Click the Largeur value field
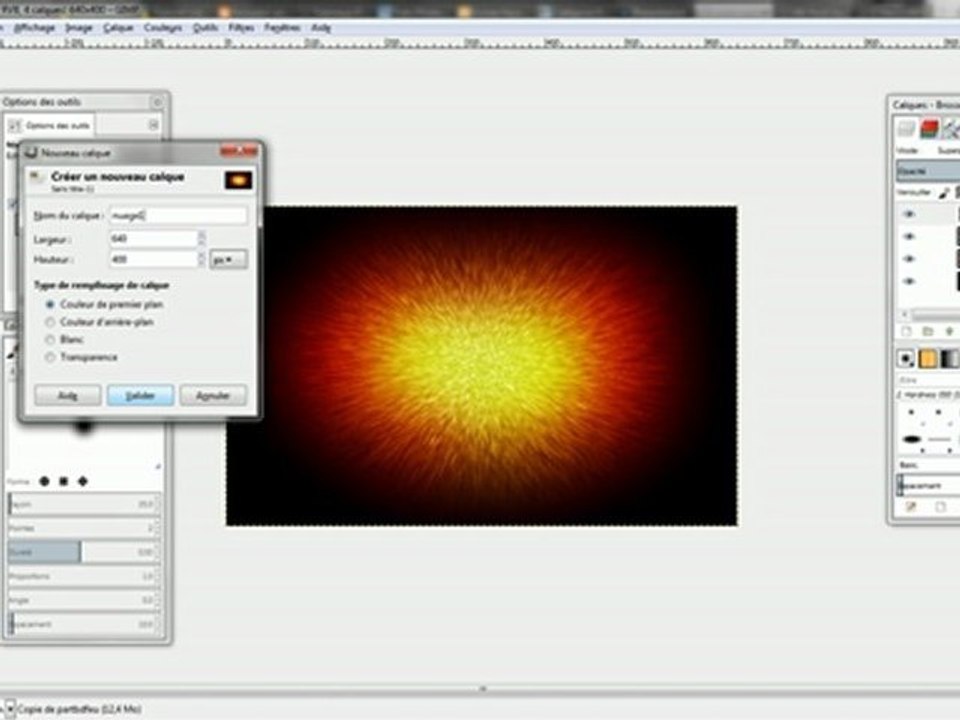Screen dimensions: 960x720 coord(153,238)
